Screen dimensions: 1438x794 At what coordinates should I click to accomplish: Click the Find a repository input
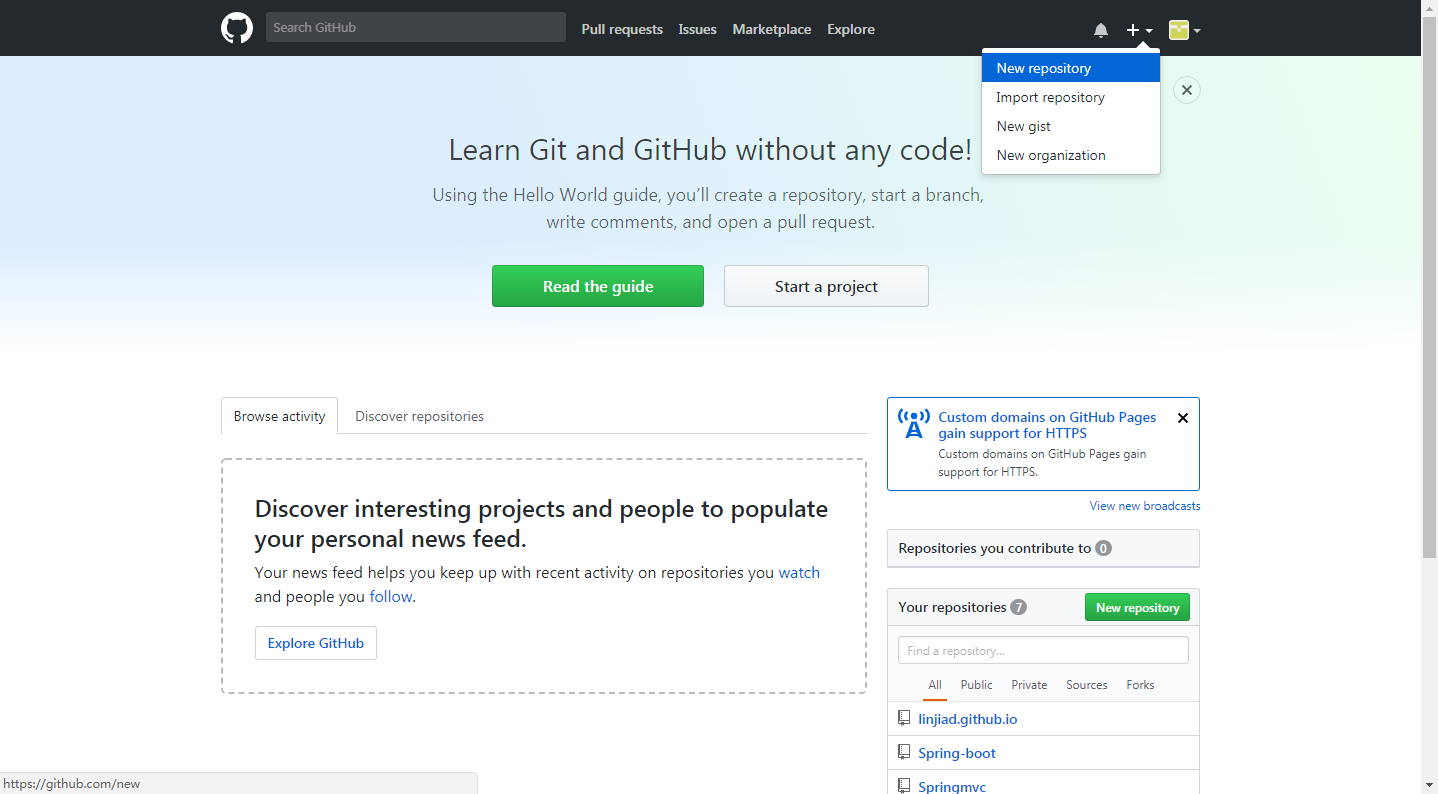click(x=1043, y=650)
